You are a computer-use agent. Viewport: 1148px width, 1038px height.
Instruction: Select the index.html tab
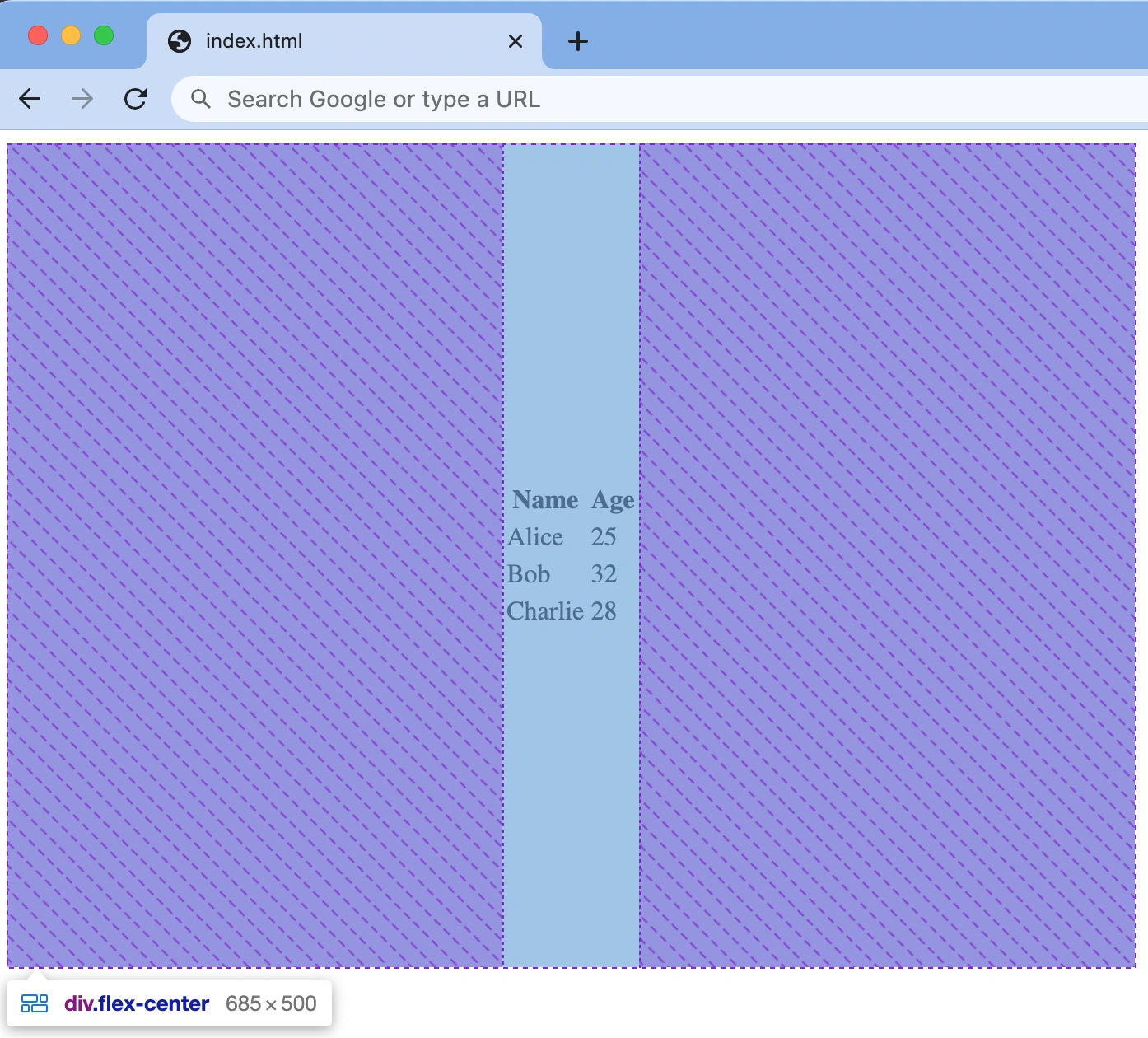coord(344,41)
